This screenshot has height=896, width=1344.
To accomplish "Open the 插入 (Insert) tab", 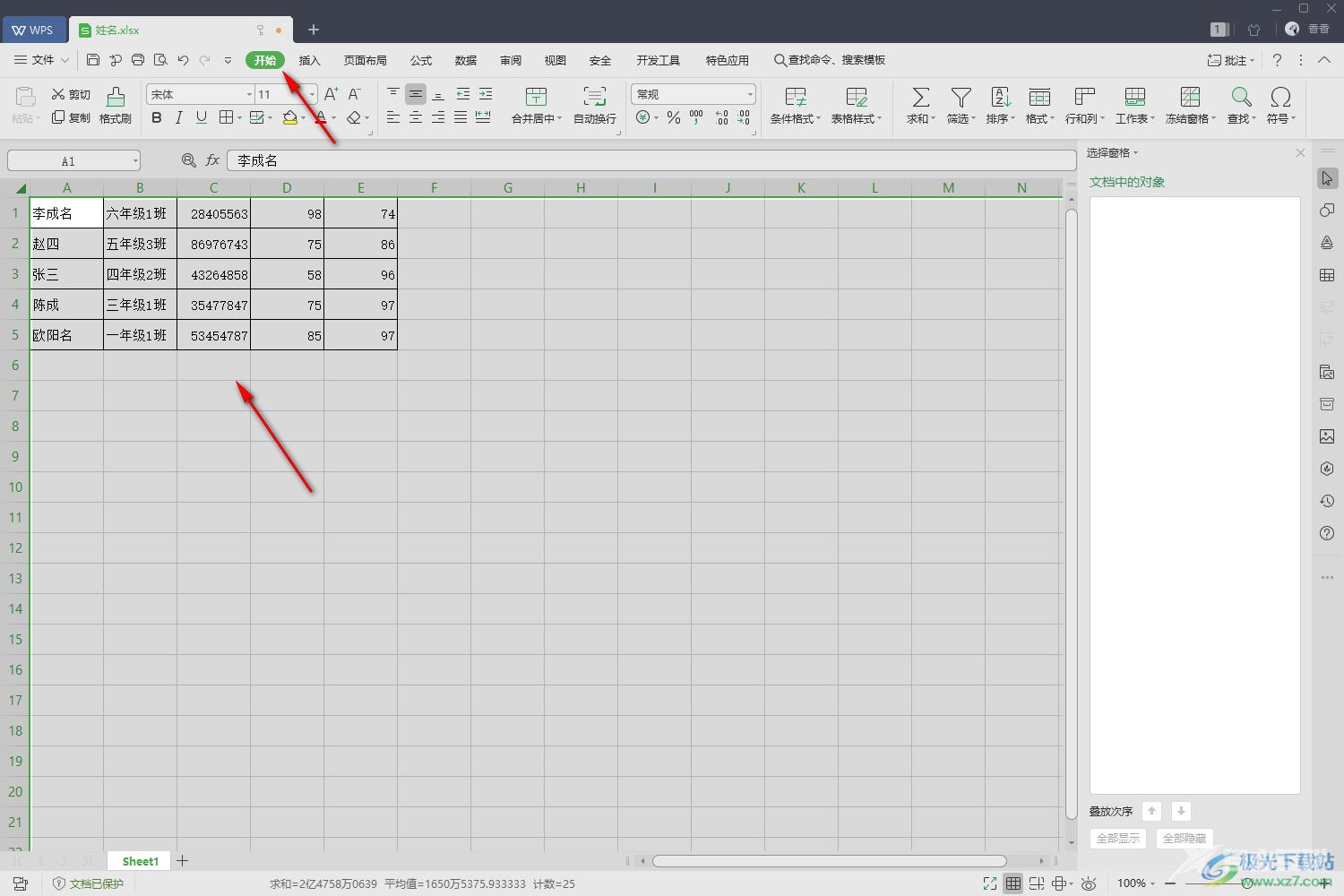I will [309, 60].
